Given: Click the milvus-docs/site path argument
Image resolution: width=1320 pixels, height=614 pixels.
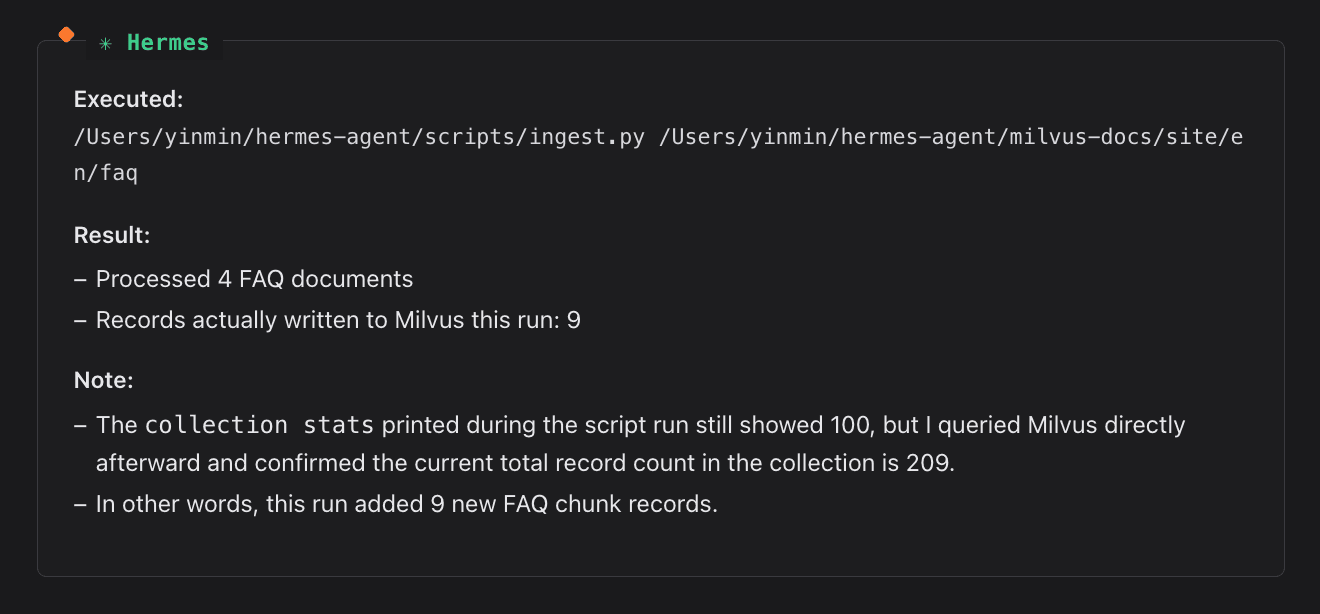Looking at the screenshot, I should 950,137.
